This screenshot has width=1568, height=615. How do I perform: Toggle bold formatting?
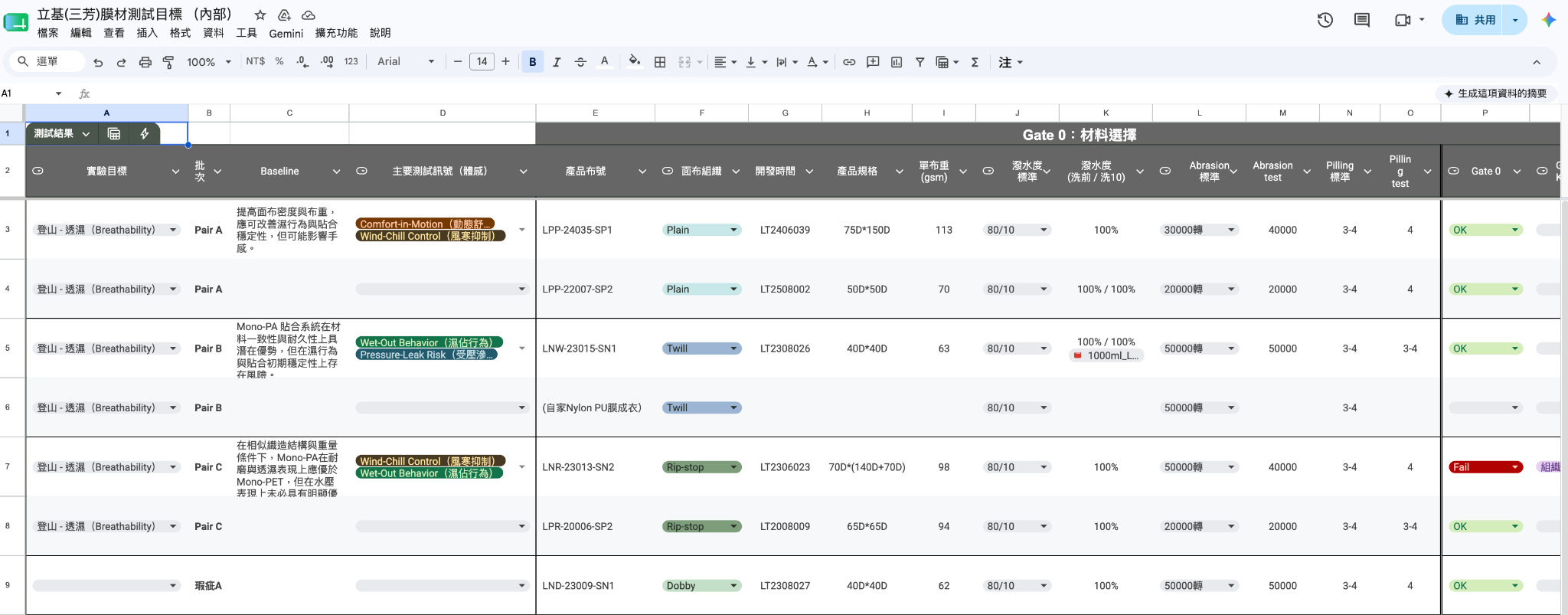[x=533, y=62]
